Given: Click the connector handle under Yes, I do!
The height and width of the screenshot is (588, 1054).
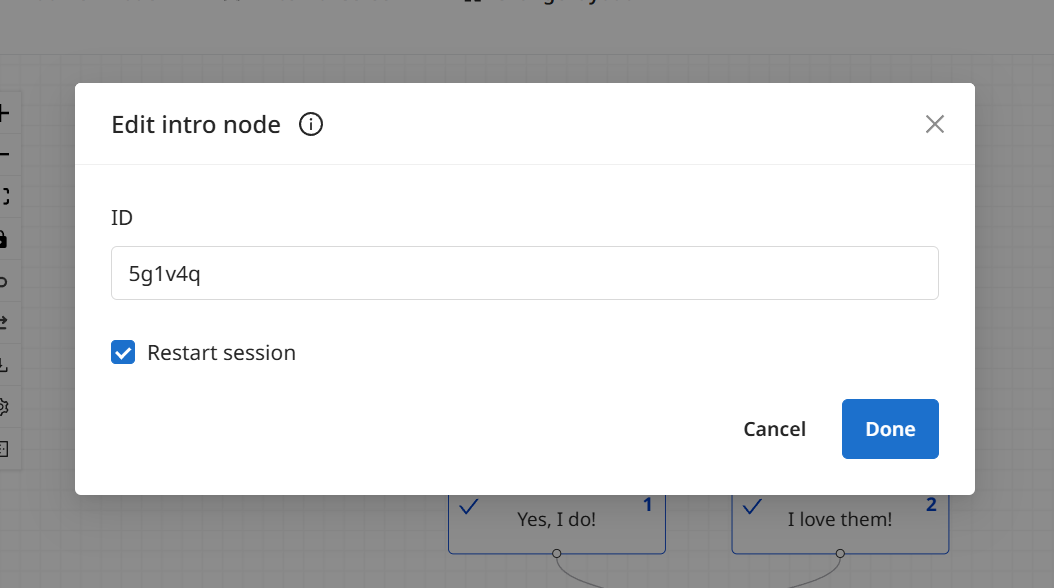Looking at the screenshot, I should tap(557, 554).
